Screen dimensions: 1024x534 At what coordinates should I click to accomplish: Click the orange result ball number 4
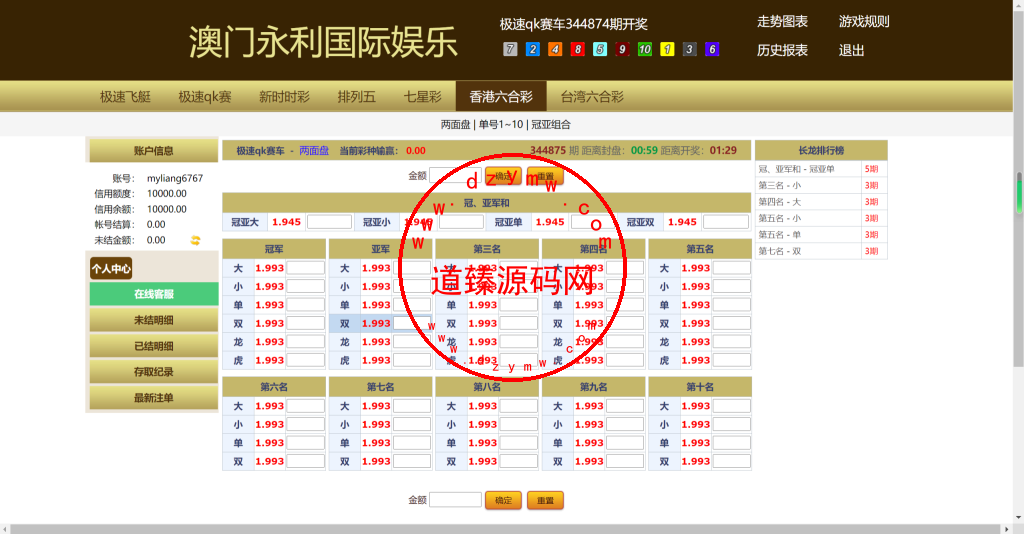point(555,49)
